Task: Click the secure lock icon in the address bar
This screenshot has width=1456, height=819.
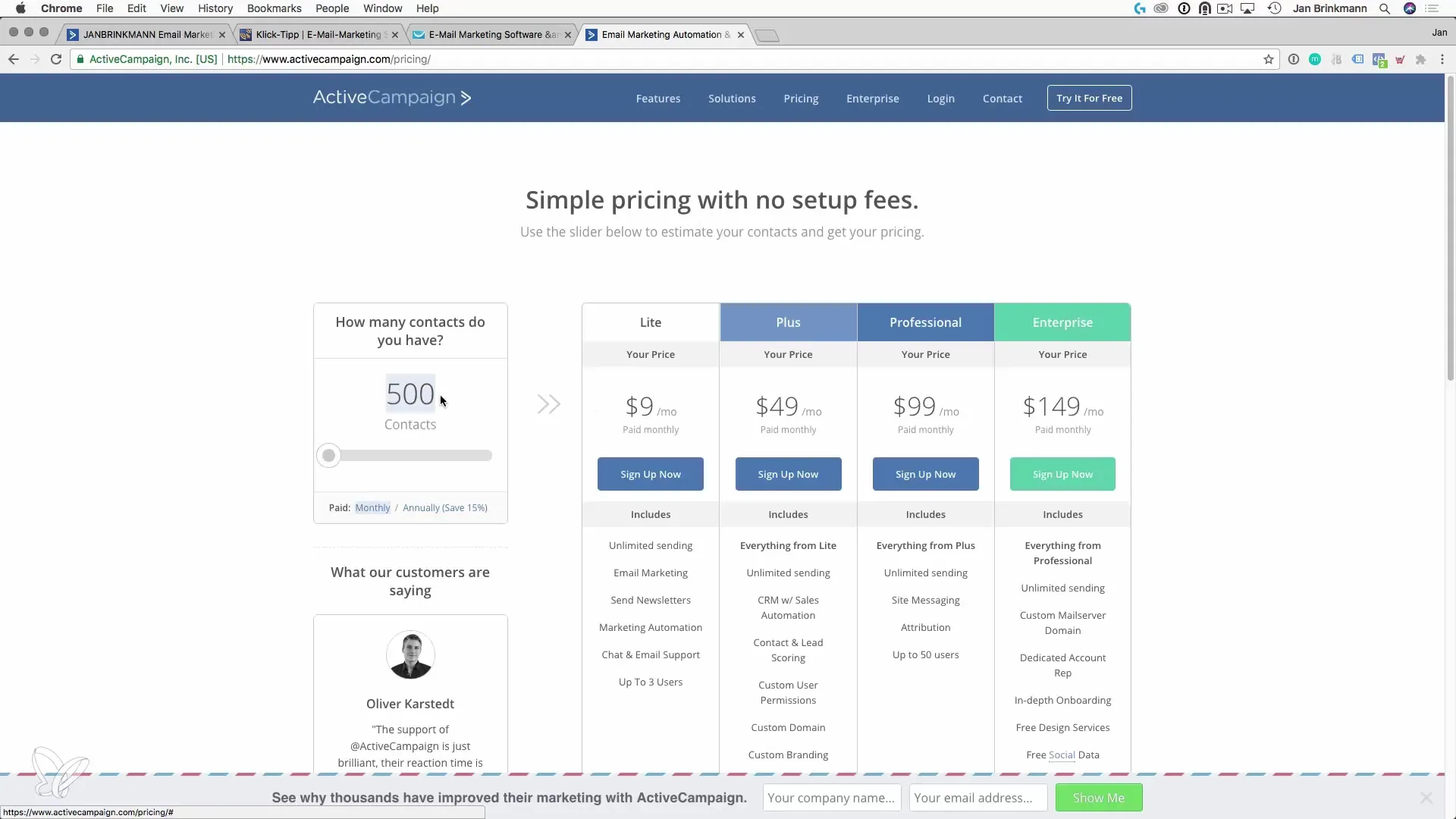Action: 80,59
